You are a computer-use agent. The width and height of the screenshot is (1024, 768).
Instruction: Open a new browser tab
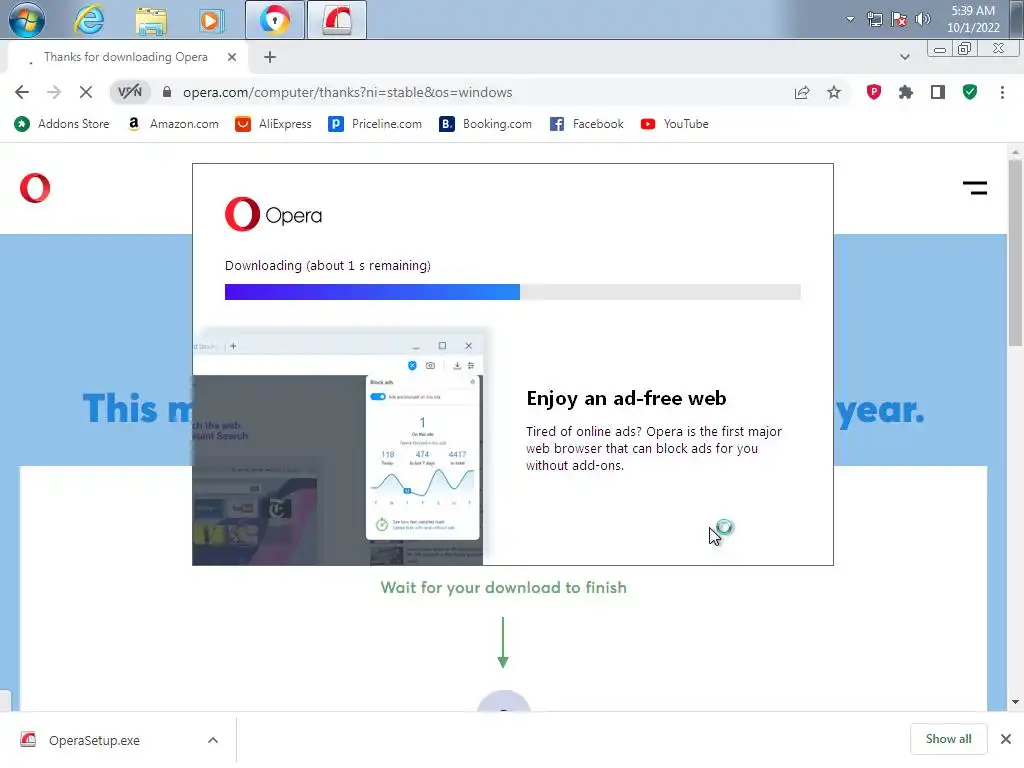(270, 57)
